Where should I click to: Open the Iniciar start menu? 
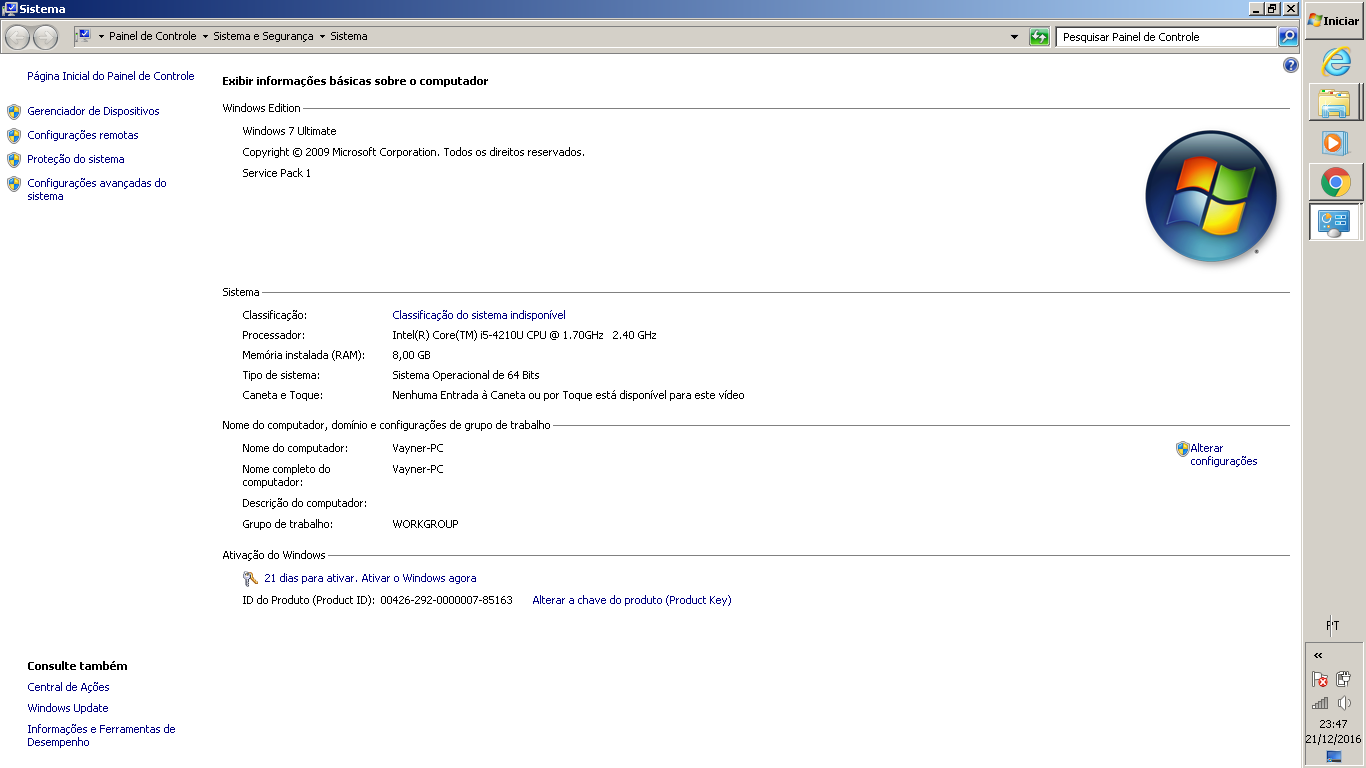click(1334, 20)
